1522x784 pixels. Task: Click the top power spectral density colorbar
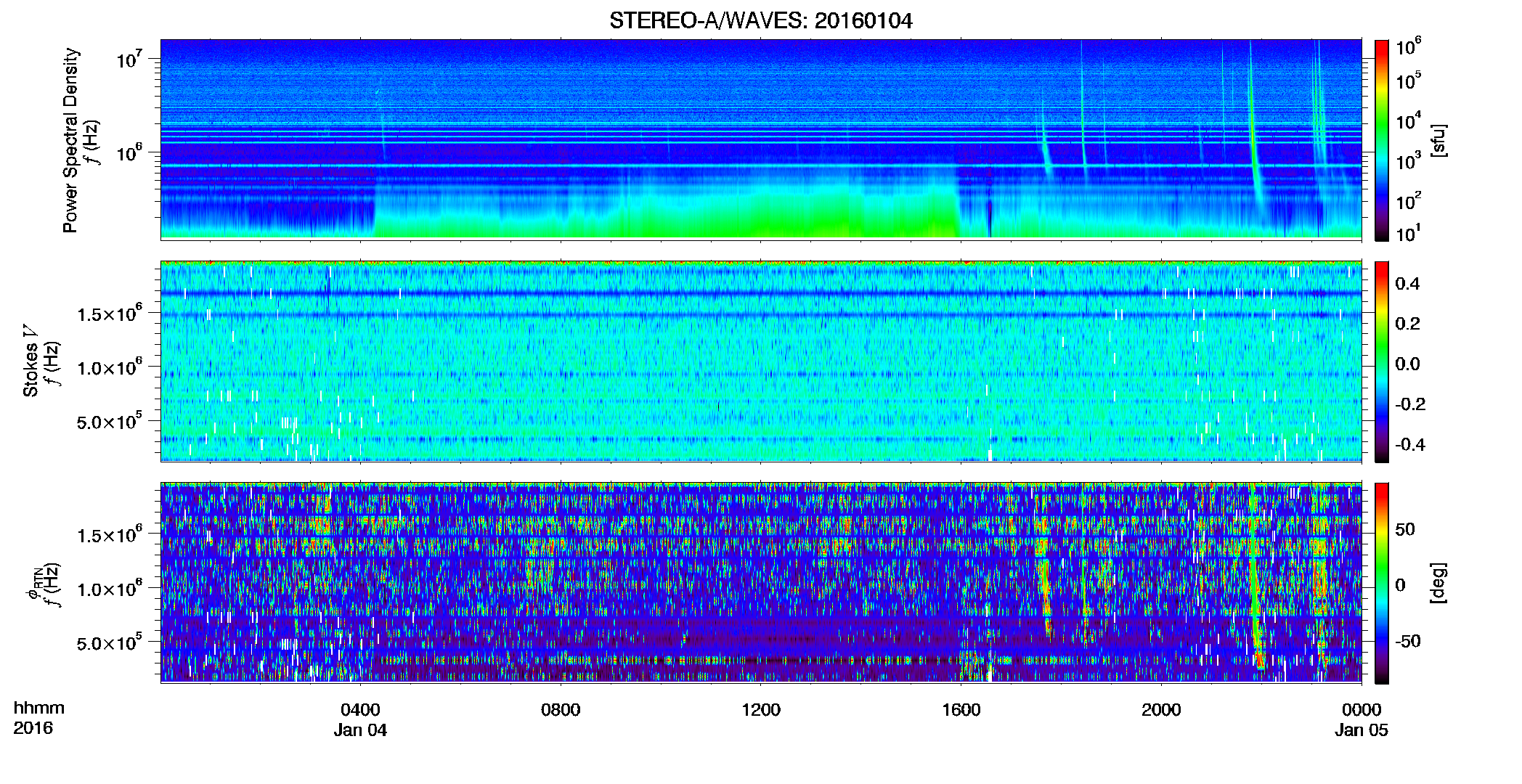(x=1382, y=140)
